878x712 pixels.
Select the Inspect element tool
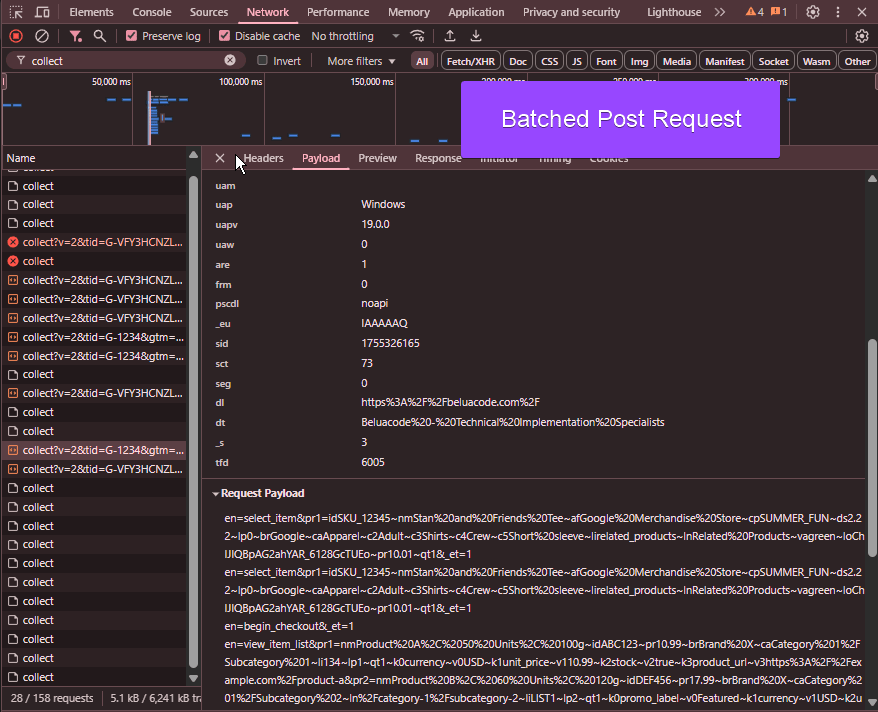point(14,12)
